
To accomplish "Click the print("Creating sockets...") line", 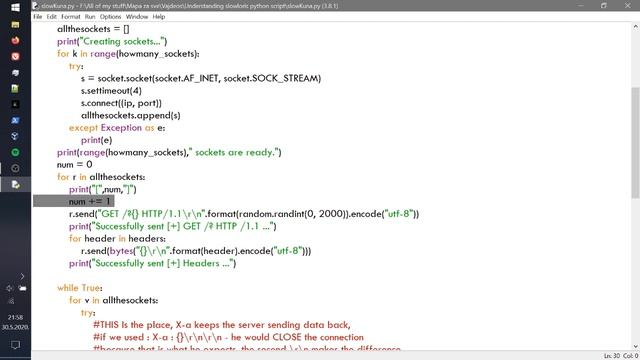I will 112,41.
